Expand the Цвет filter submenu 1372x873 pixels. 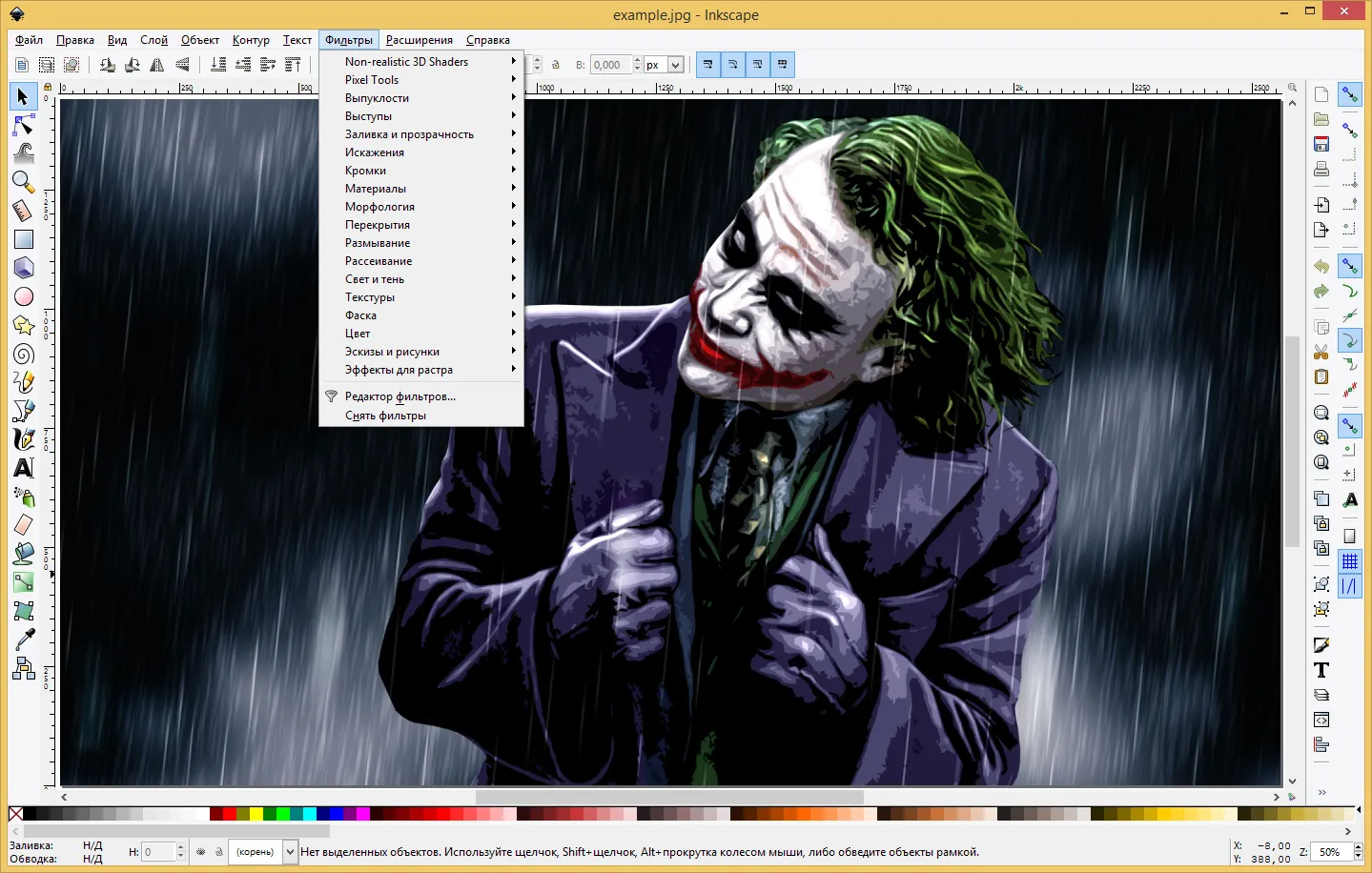coord(421,334)
